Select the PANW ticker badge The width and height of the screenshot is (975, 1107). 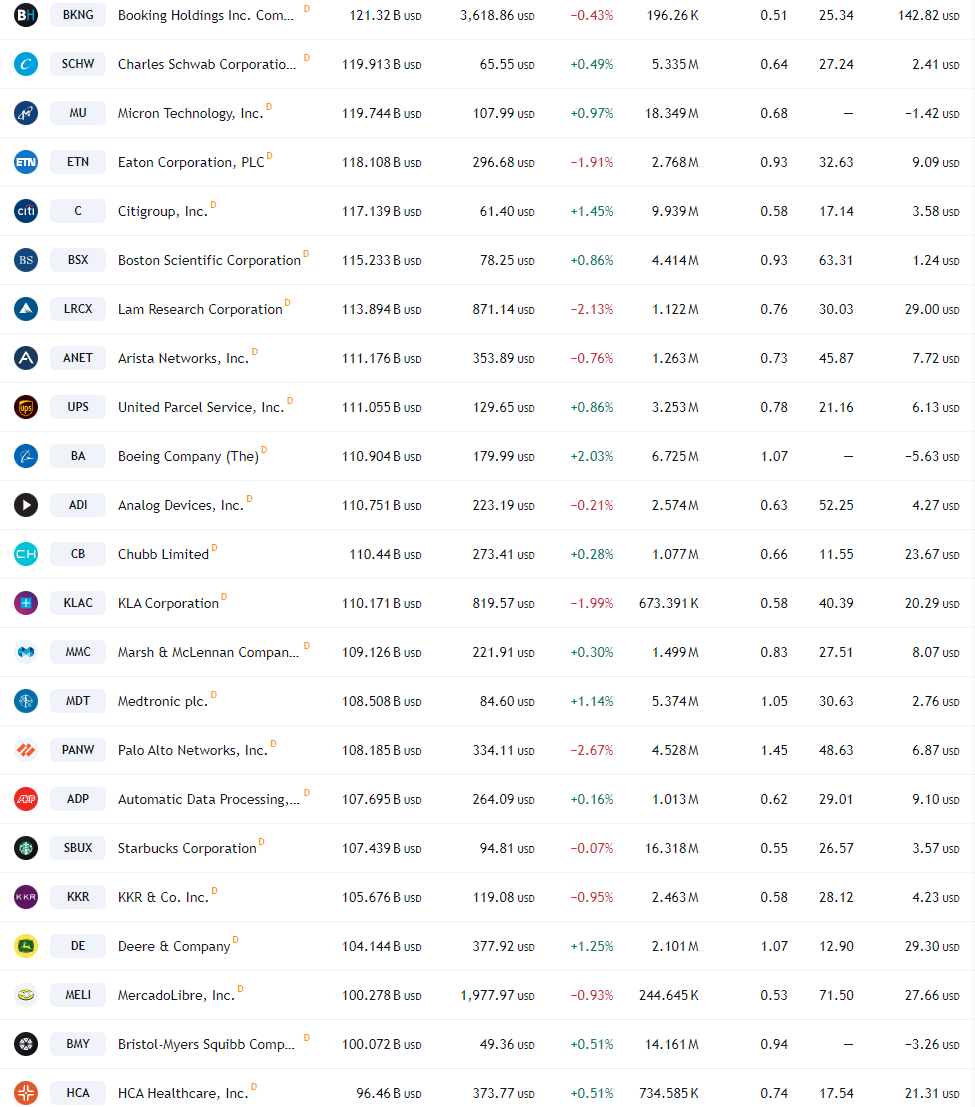[x=78, y=750]
